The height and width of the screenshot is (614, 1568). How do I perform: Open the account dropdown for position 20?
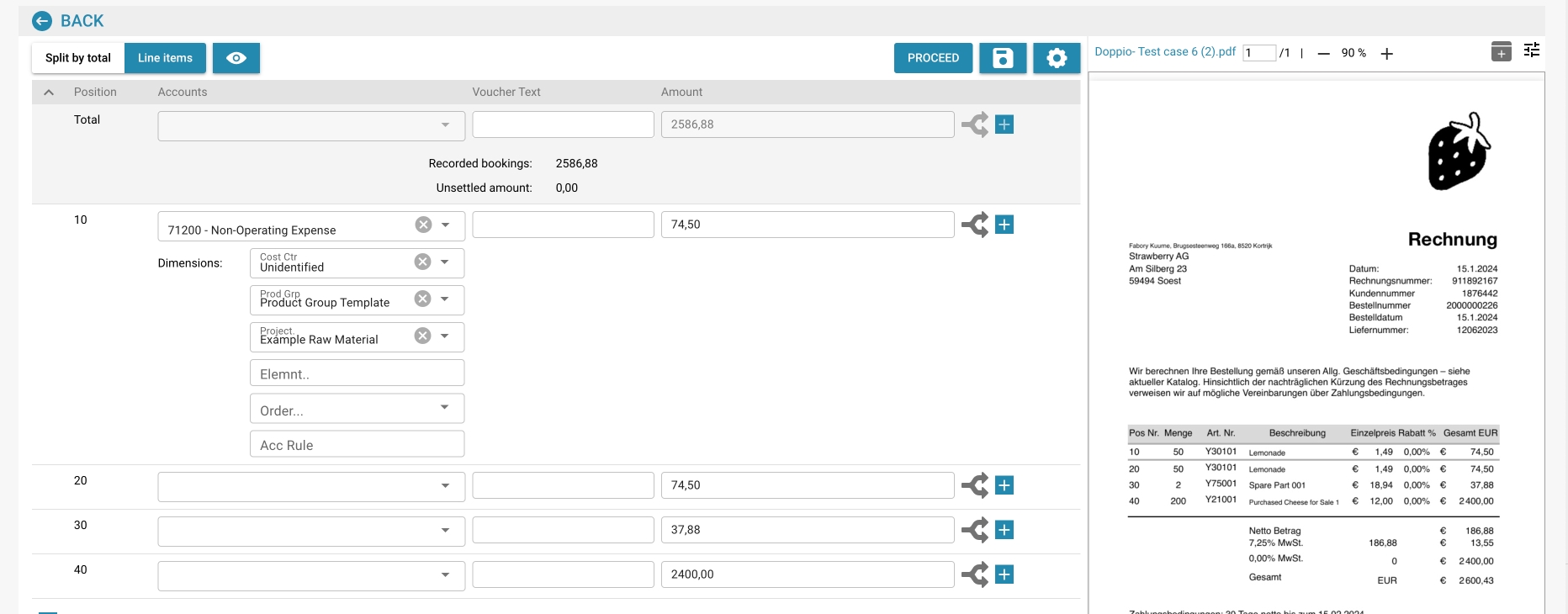click(x=445, y=485)
